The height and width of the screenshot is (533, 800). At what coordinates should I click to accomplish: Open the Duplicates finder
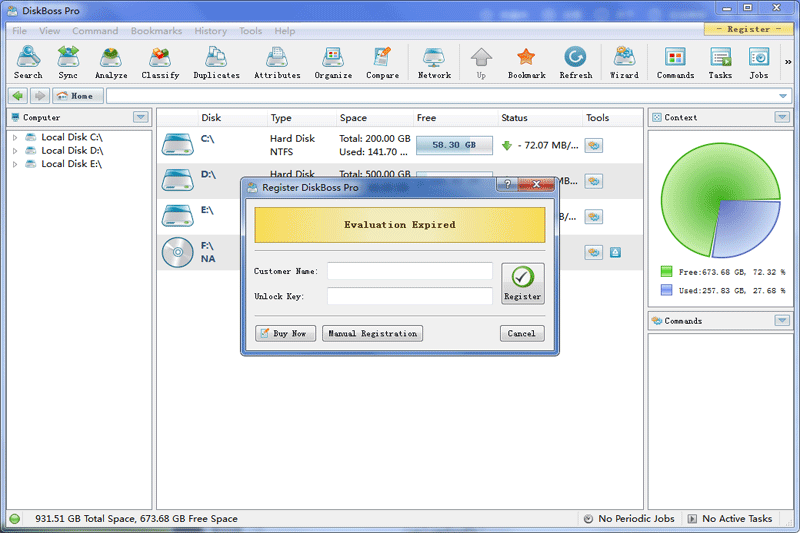coord(216,62)
